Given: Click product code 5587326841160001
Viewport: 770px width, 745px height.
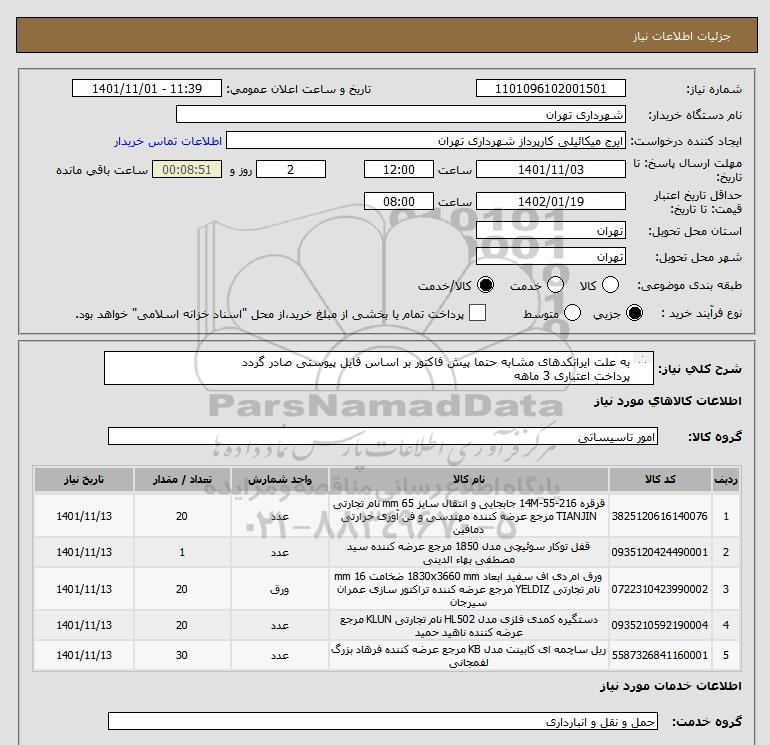Looking at the screenshot, I should click(660, 655).
